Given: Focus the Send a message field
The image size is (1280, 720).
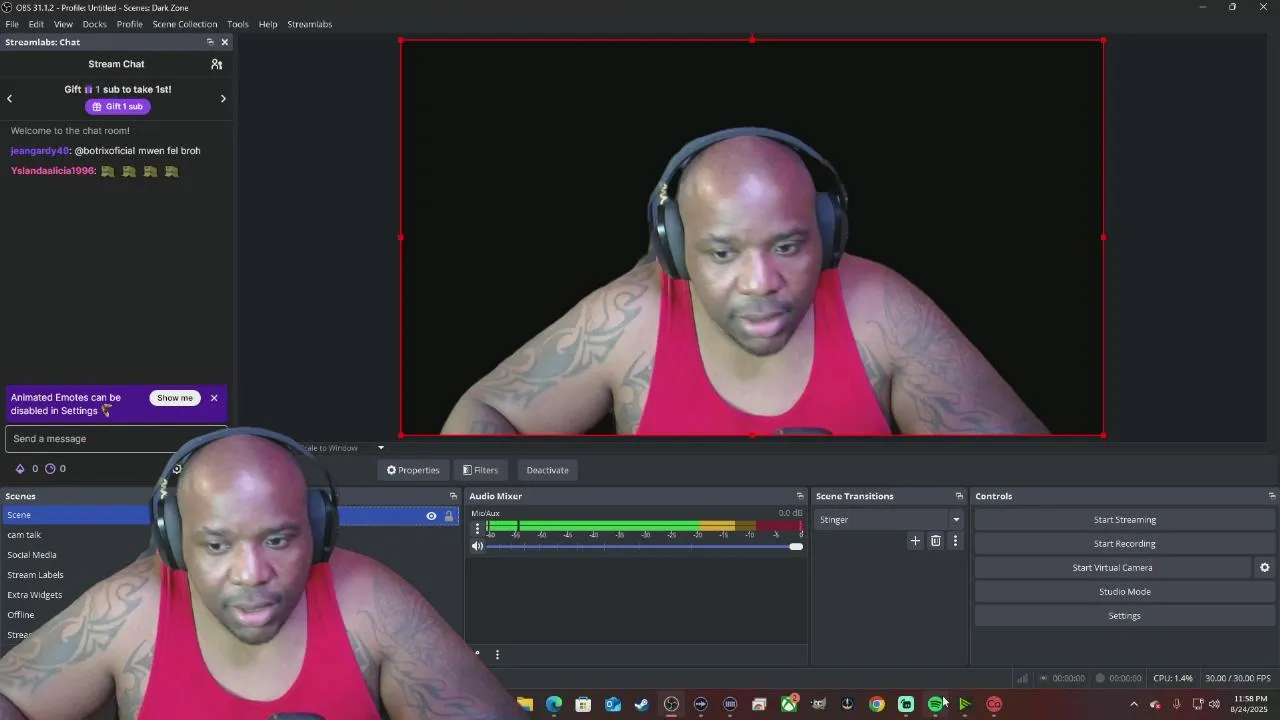Looking at the screenshot, I should click(x=116, y=439).
